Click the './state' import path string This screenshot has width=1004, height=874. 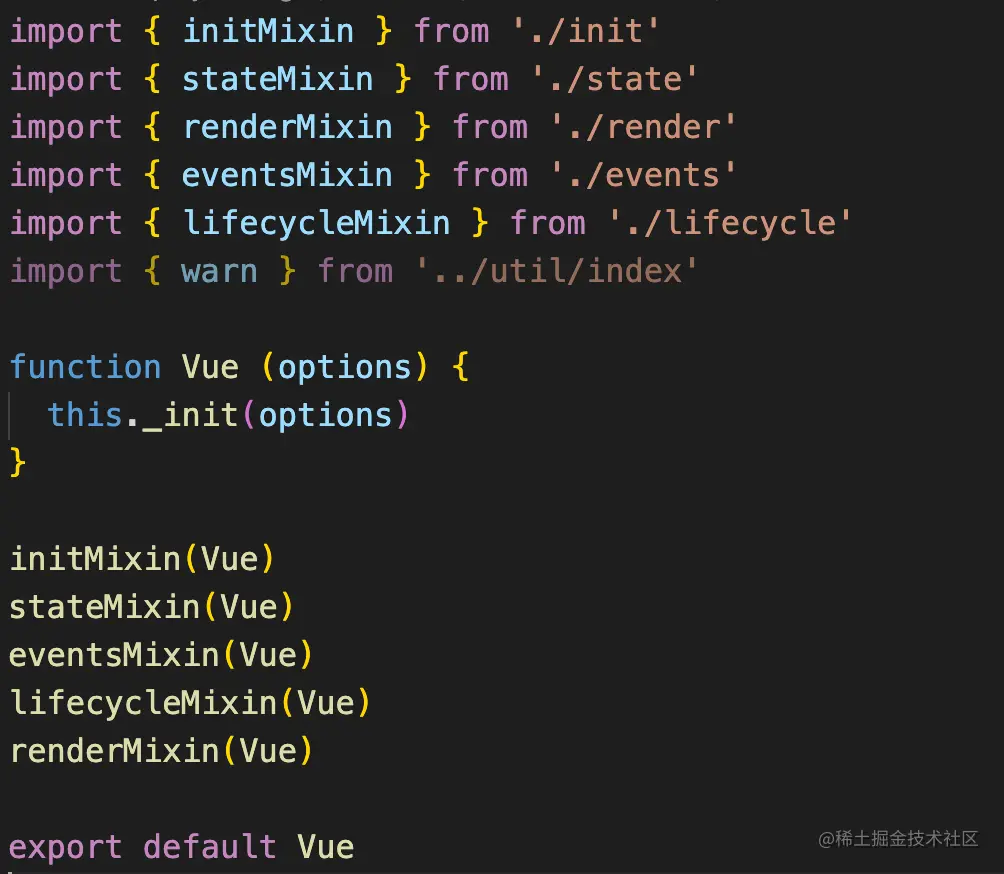[613, 79]
